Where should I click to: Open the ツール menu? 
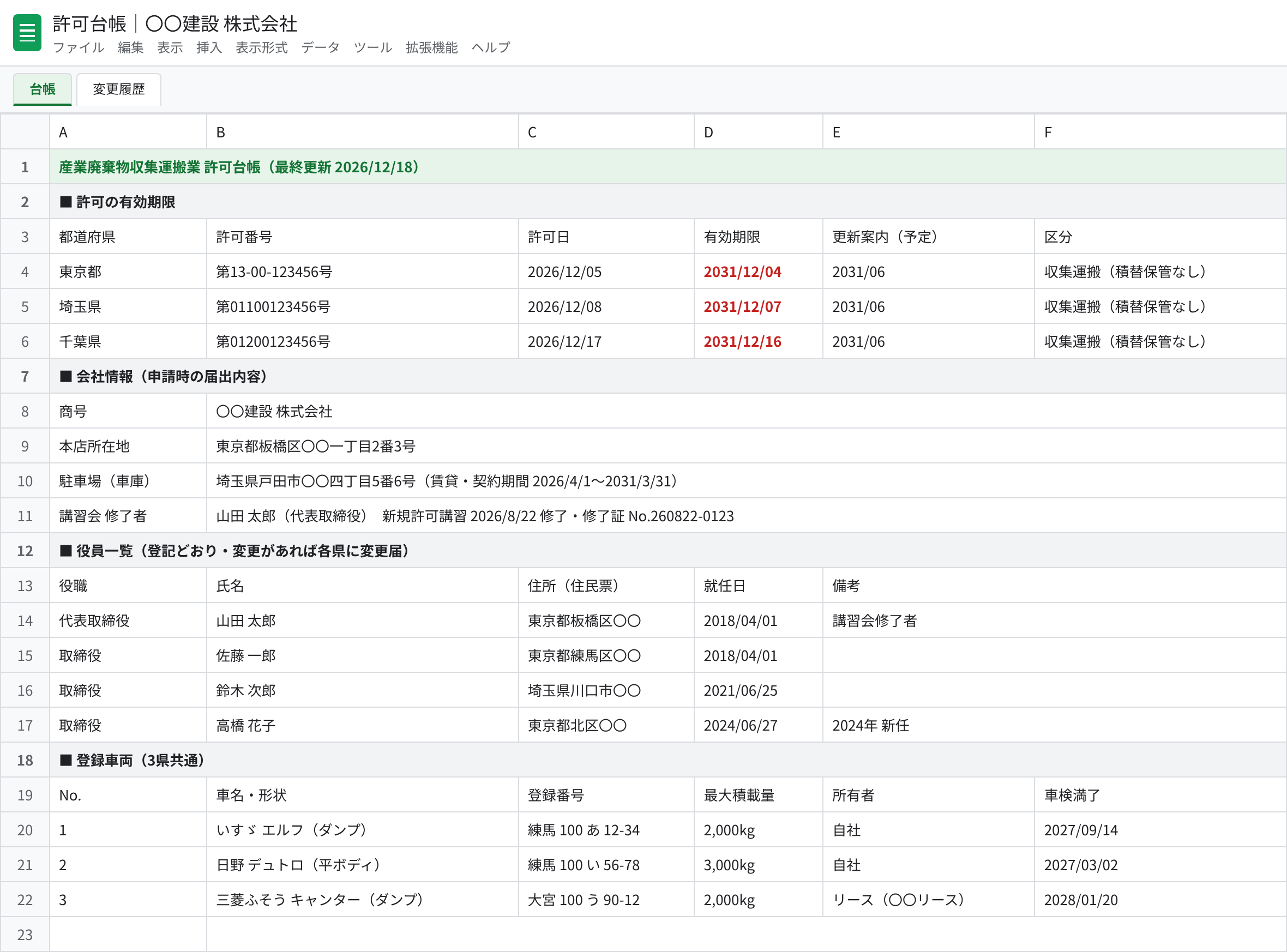pyautogui.click(x=373, y=47)
